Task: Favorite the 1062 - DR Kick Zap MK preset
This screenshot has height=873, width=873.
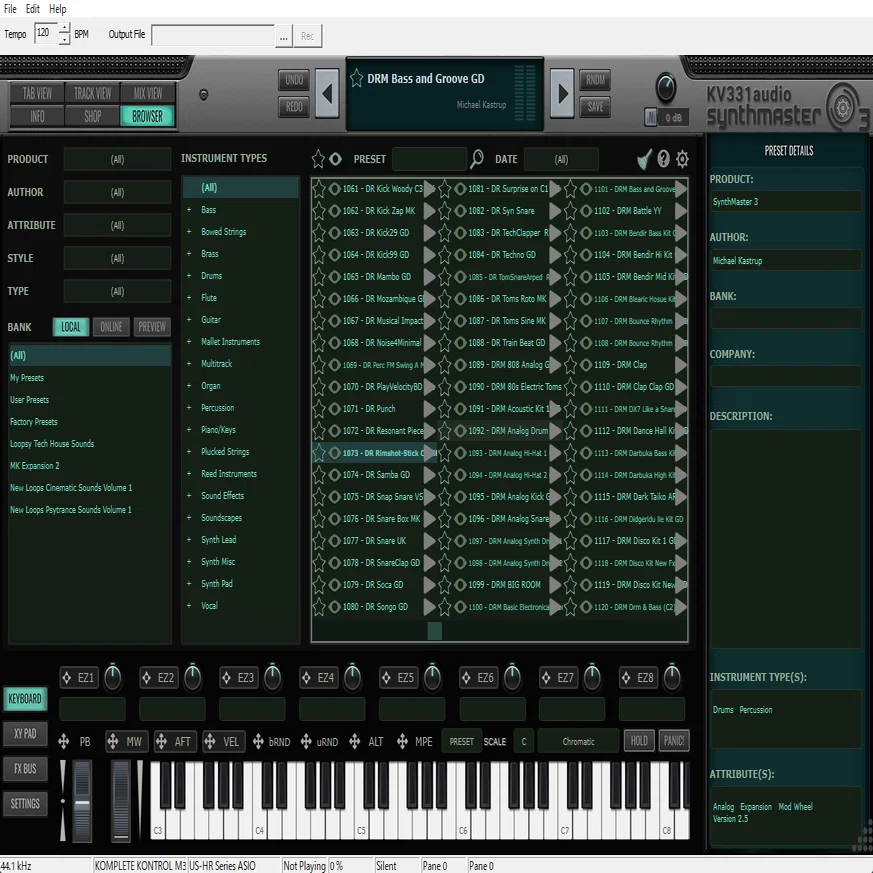Action: (x=318, y=211)
